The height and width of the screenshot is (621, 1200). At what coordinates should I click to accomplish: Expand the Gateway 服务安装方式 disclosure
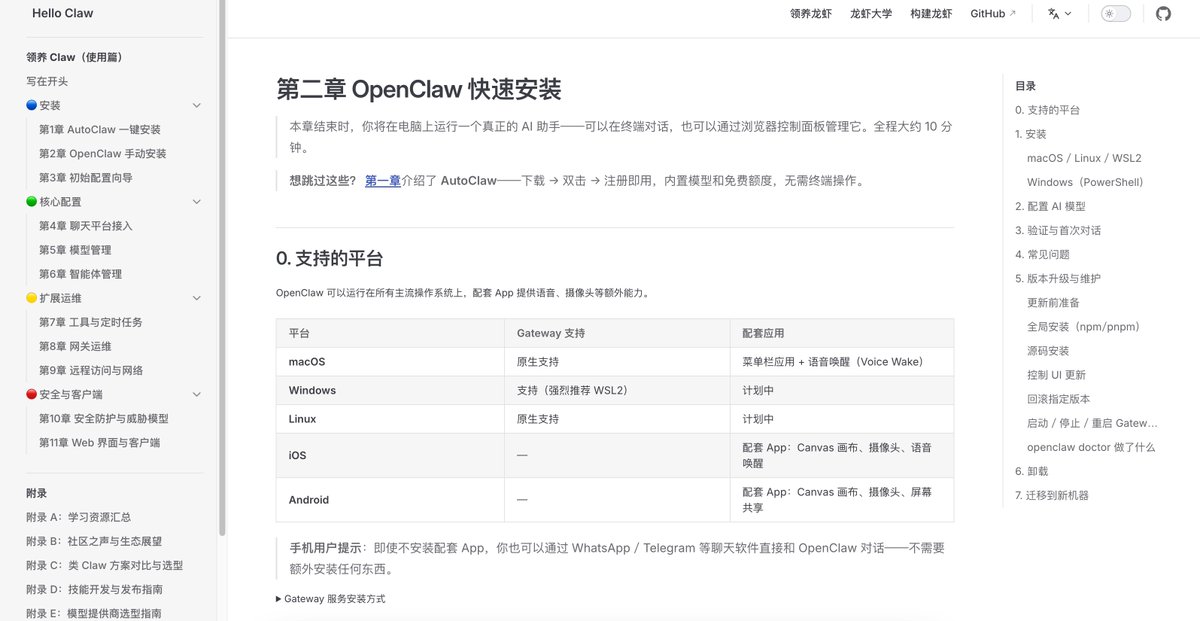click(330, 599)
